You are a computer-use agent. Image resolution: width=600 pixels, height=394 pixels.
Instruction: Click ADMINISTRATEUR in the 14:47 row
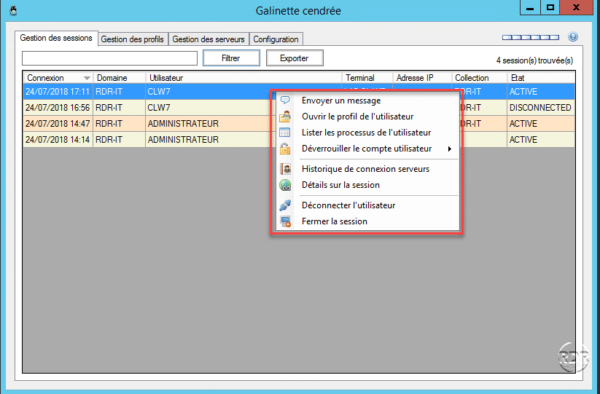coord(183,124)
